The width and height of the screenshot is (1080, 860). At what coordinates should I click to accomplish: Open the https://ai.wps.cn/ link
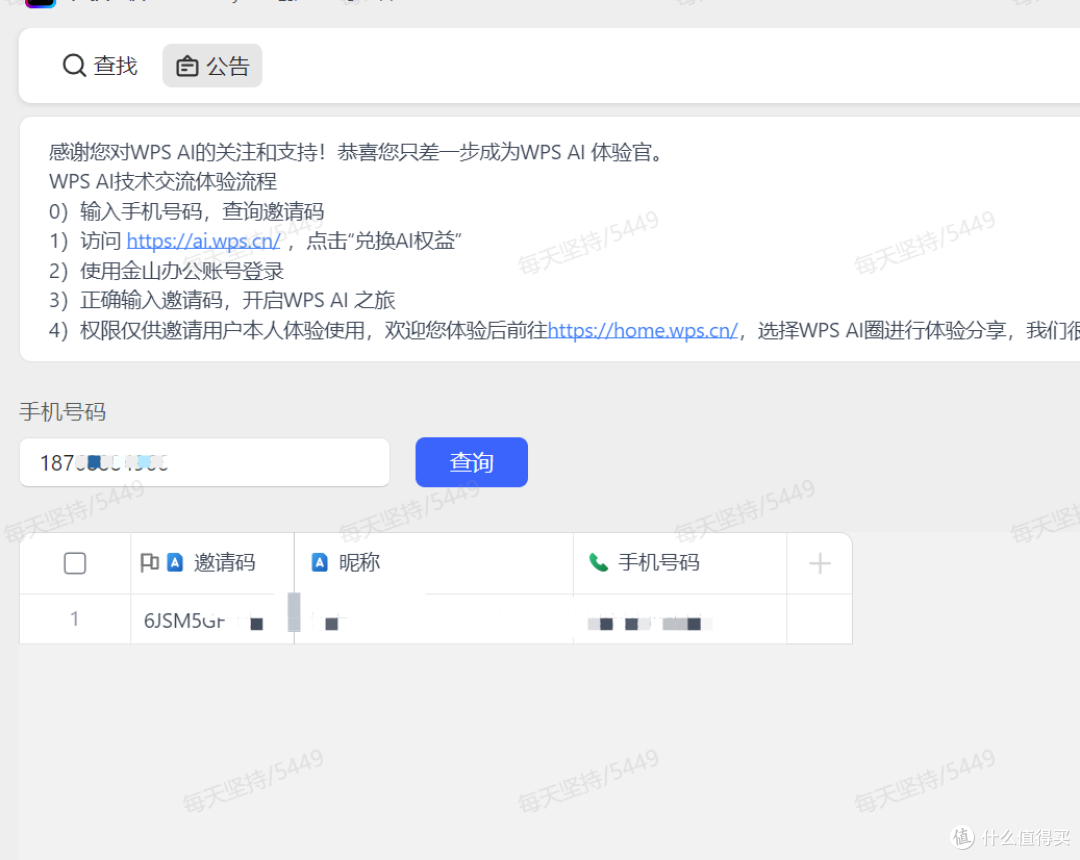pyautogui.click(x=203, y=241)
